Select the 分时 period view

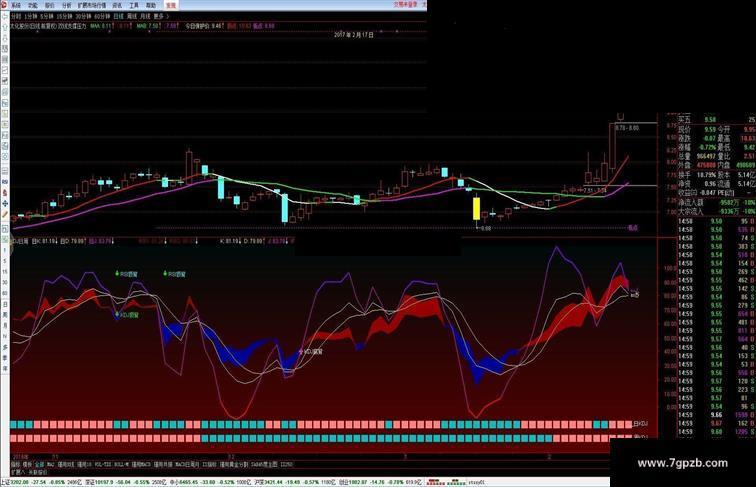point(16,16)
